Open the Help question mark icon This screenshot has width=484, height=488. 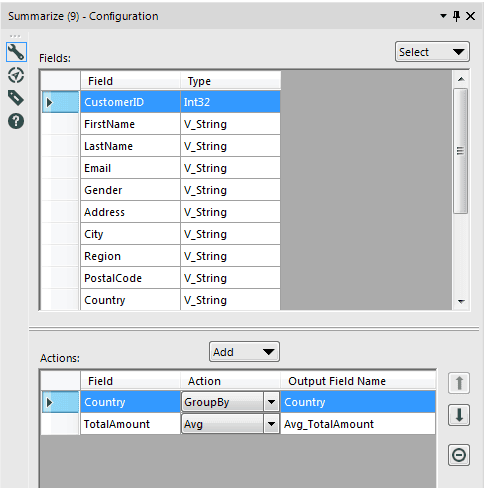tap(16, 121)
